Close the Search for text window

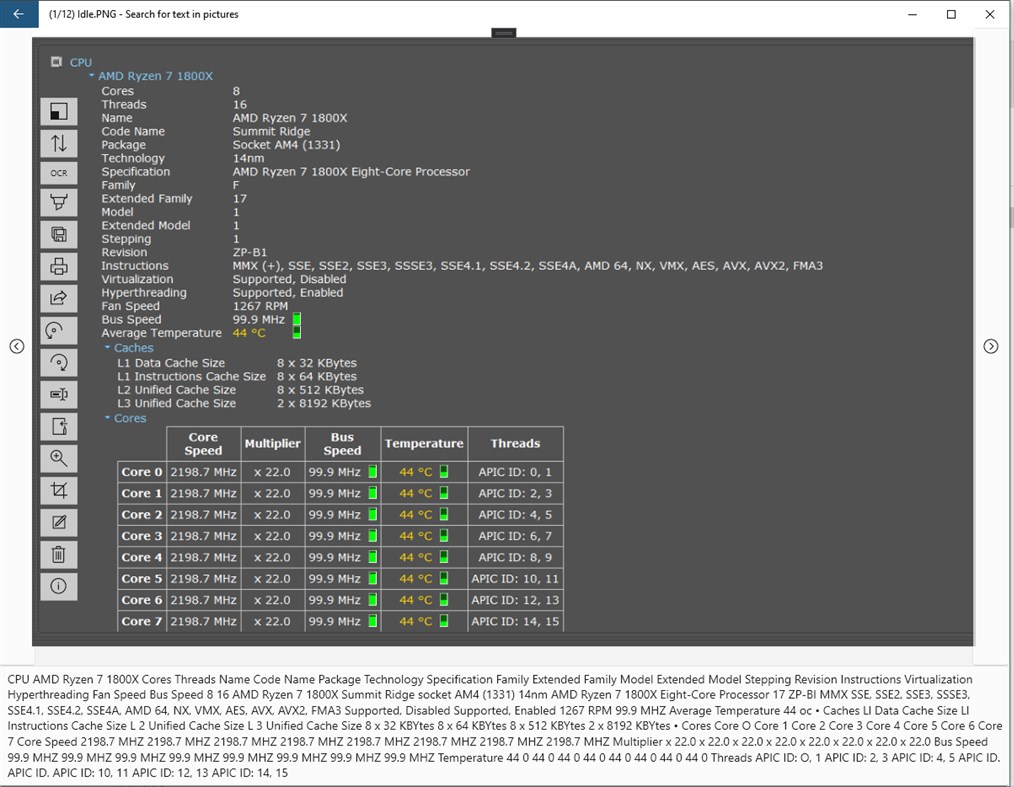tap(990, 14)
